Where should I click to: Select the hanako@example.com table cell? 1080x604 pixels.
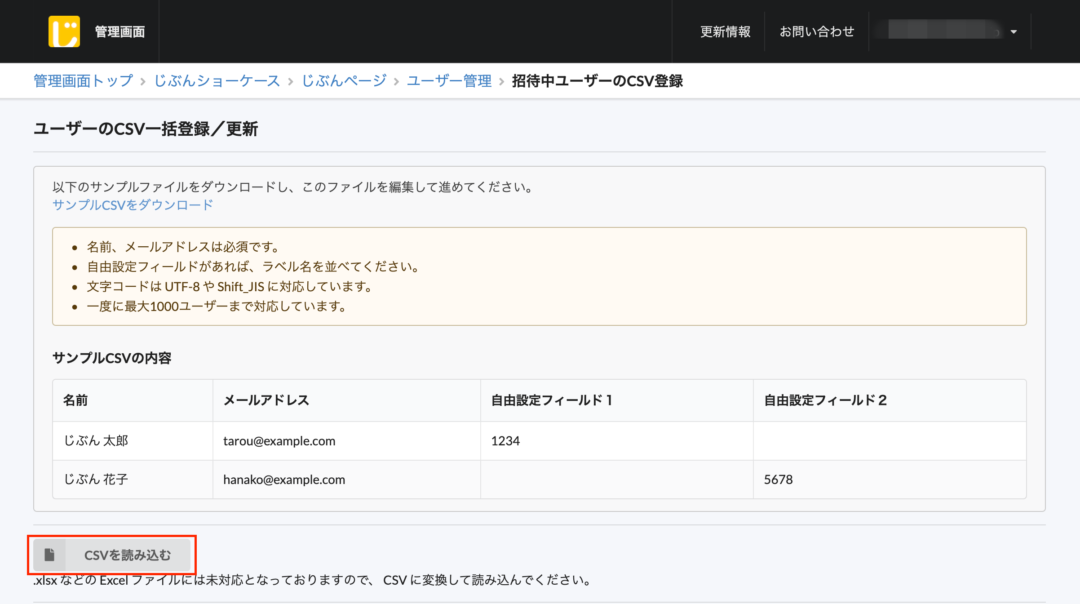point(284,479)
